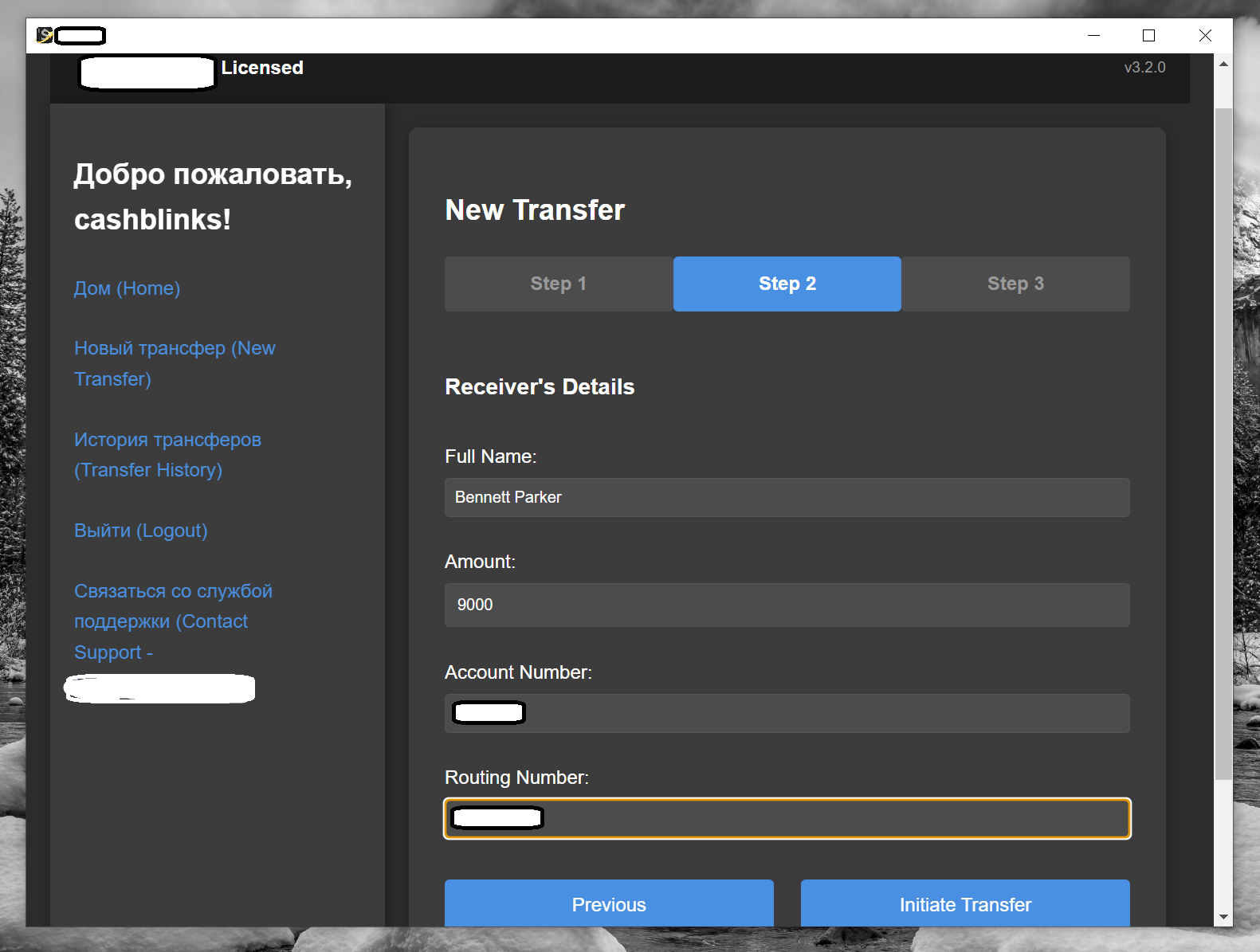The image size is (1260, 952).
Task: Click the scrollbar up arrow
Action: tap(1223, 64)
